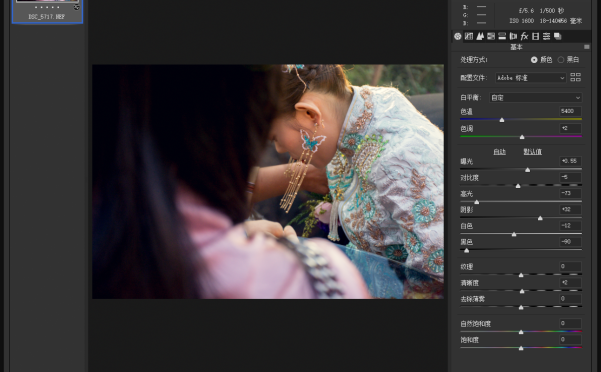
Task: Click the 对比度 contrast value field
Action: click(570, 177)
